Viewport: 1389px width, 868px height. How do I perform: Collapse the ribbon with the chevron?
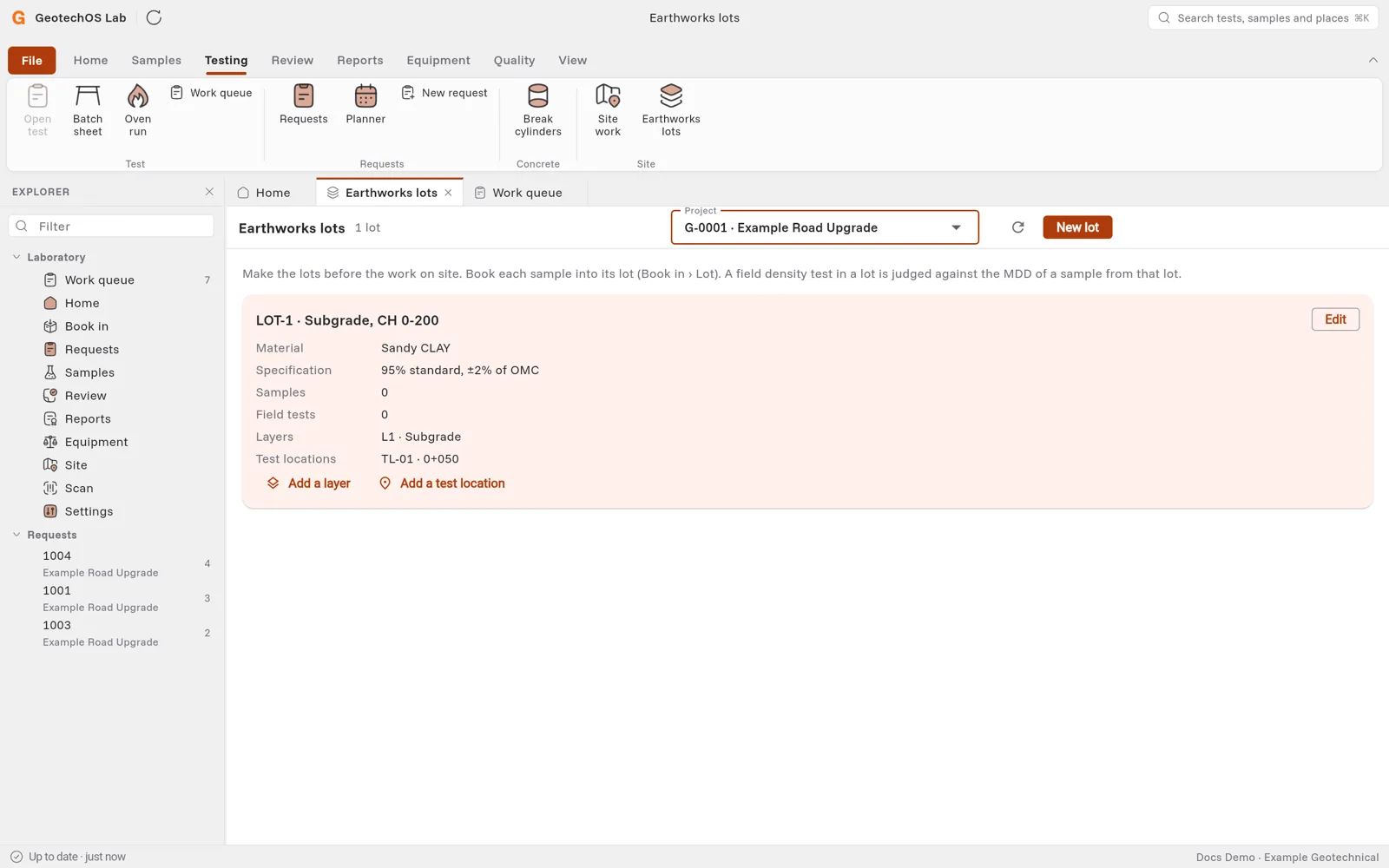point(1373,60)
